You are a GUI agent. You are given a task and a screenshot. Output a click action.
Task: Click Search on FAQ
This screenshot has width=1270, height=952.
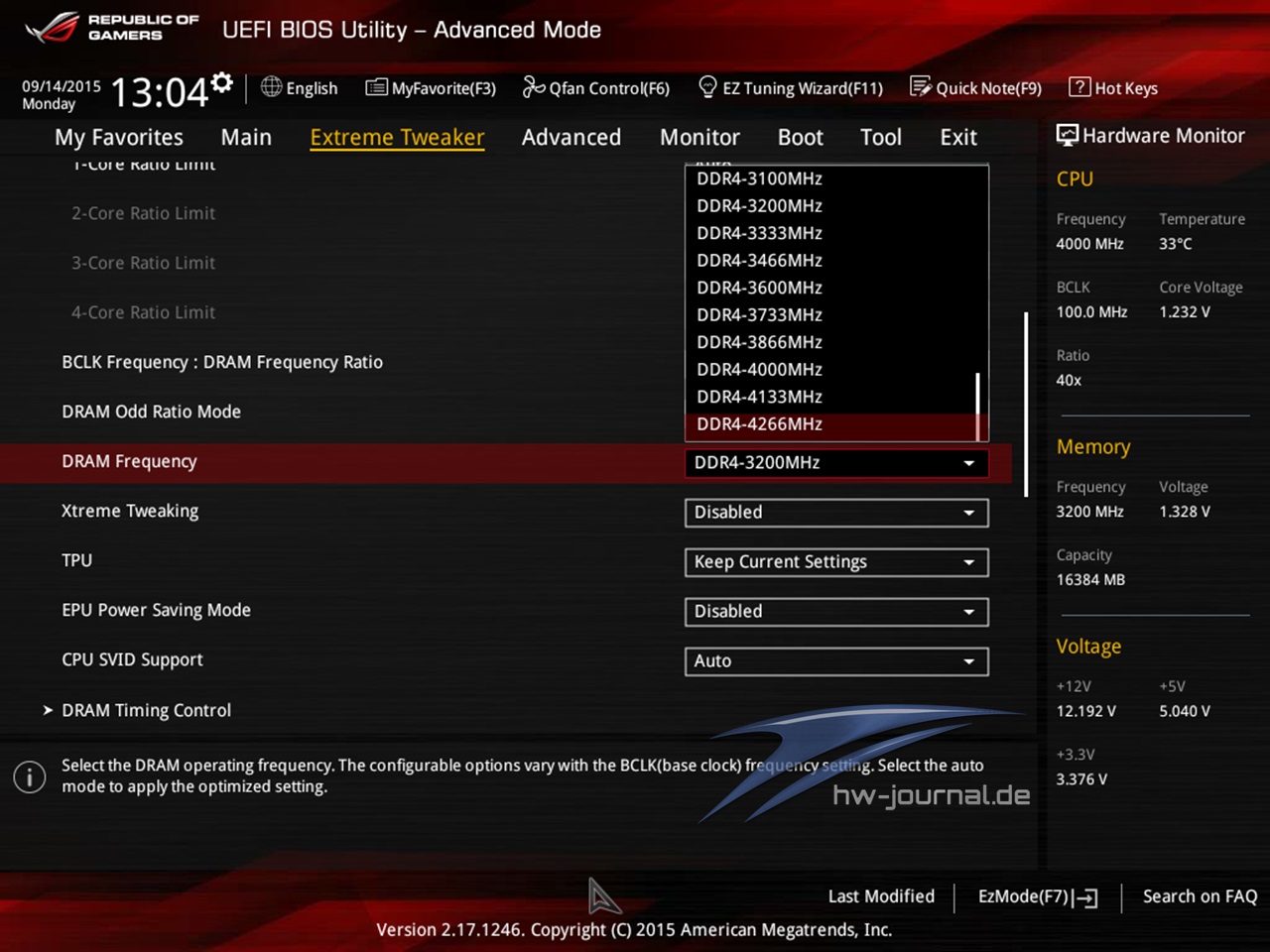click(1200, 896)
